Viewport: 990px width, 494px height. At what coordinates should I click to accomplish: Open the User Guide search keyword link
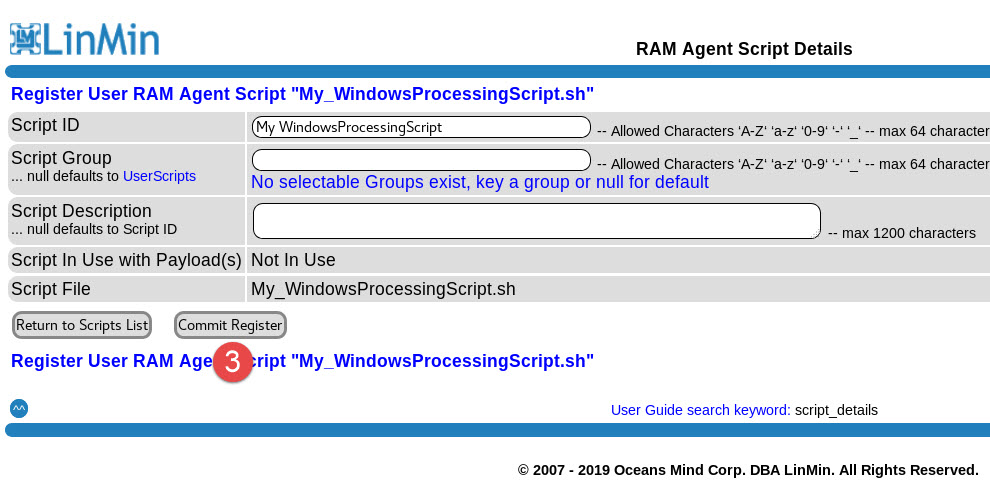[x=700, y=410]
